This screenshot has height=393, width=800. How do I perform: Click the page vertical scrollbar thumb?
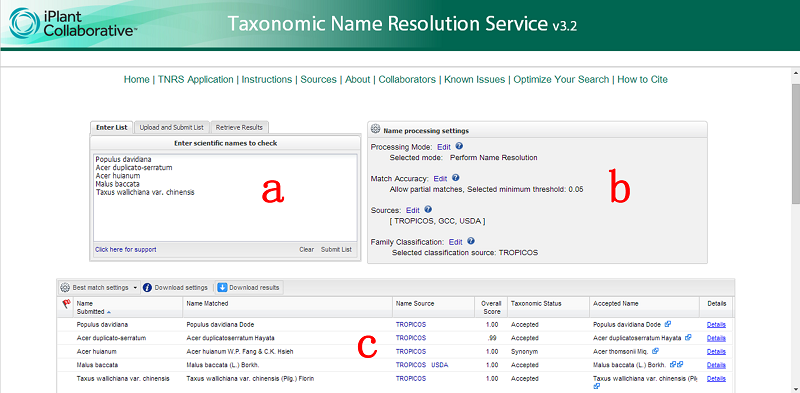click(795, 144)
